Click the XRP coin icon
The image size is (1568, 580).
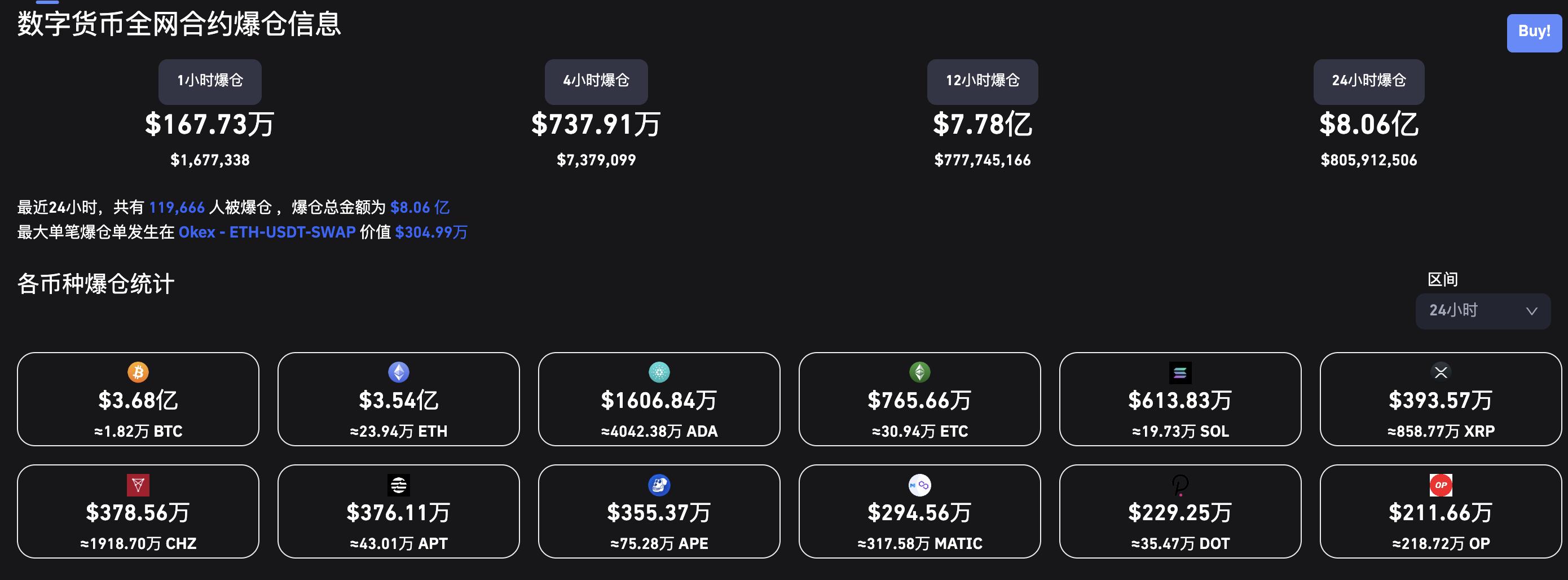(1441, 372)
